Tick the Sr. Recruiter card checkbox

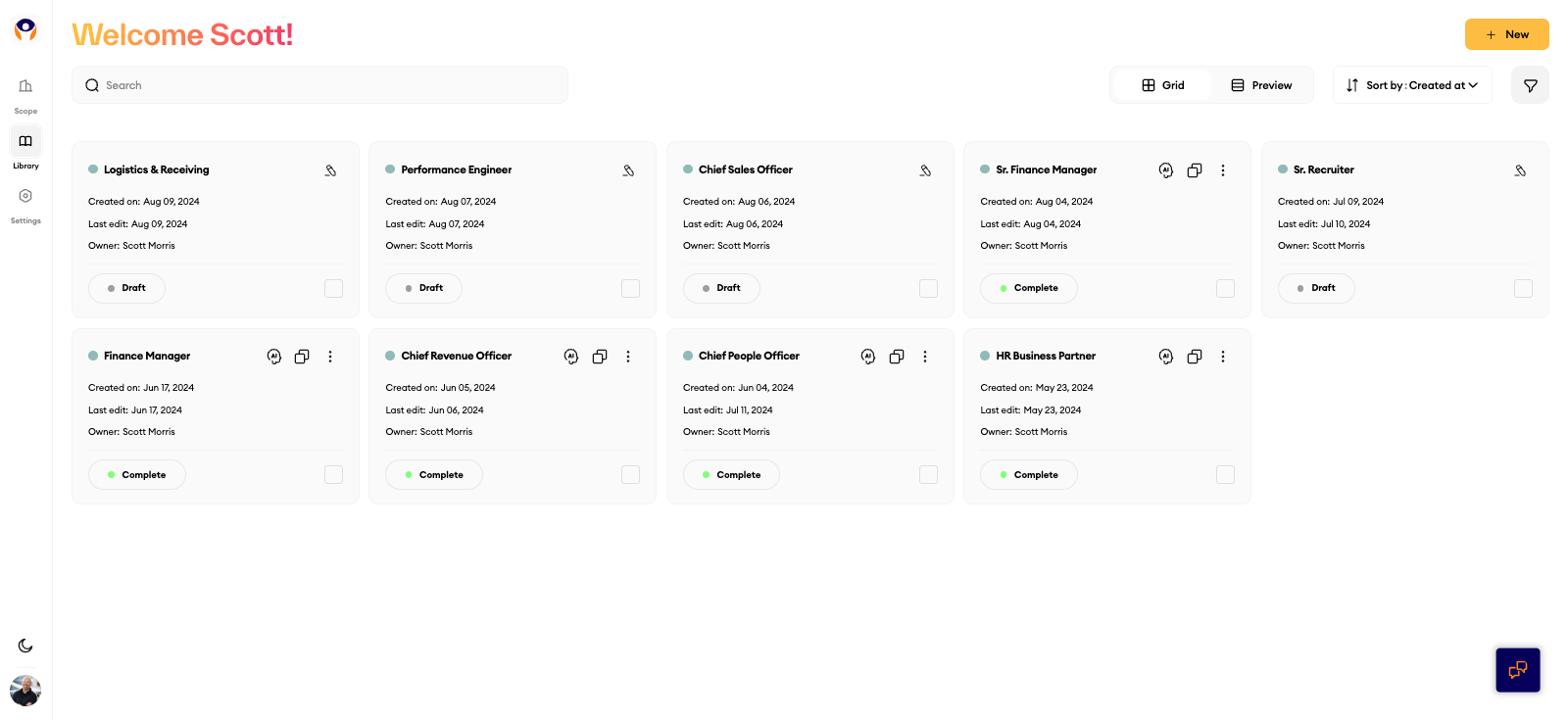[1523, 288]
